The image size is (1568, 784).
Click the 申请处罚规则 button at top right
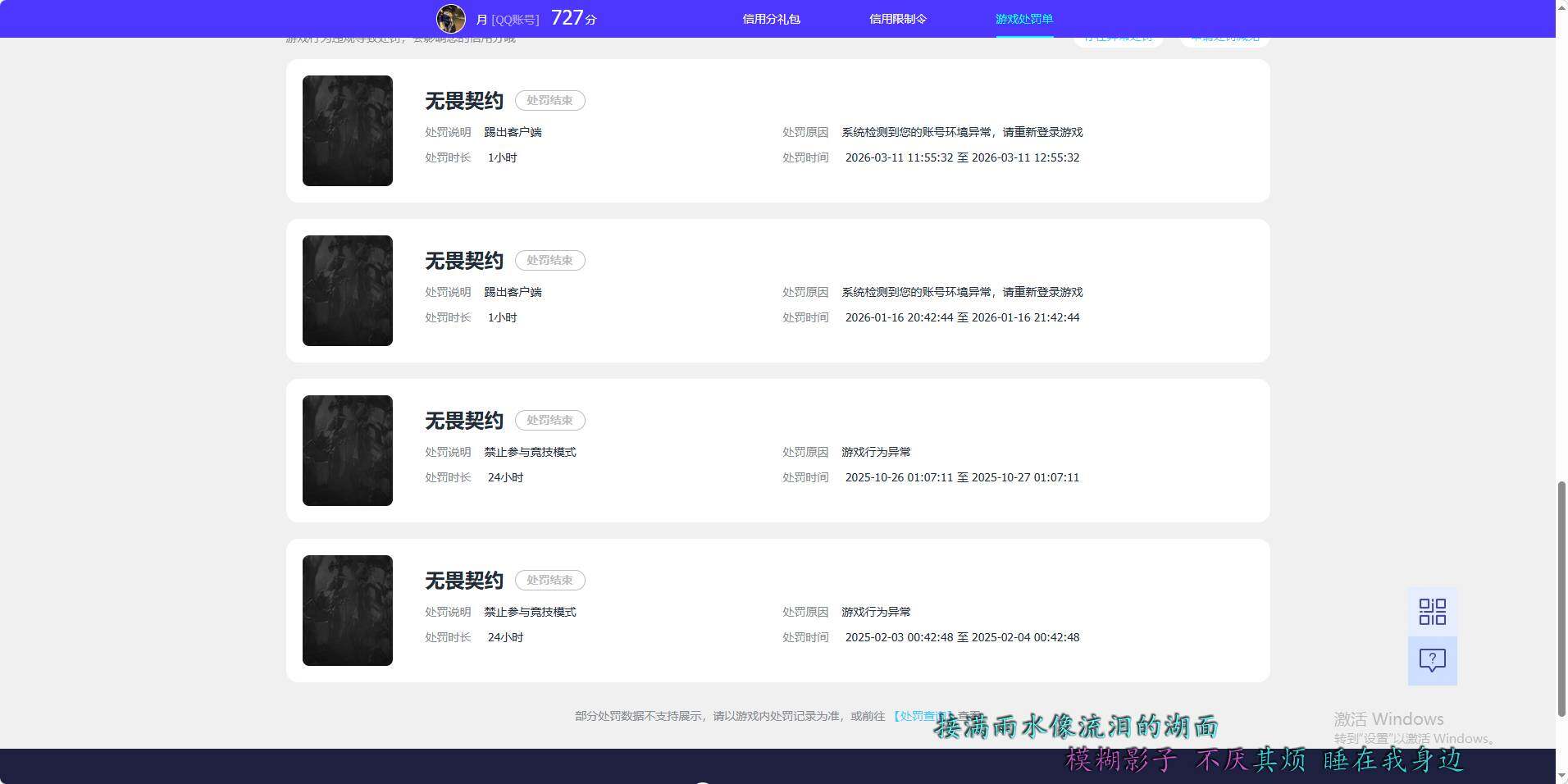point(1224,37)
